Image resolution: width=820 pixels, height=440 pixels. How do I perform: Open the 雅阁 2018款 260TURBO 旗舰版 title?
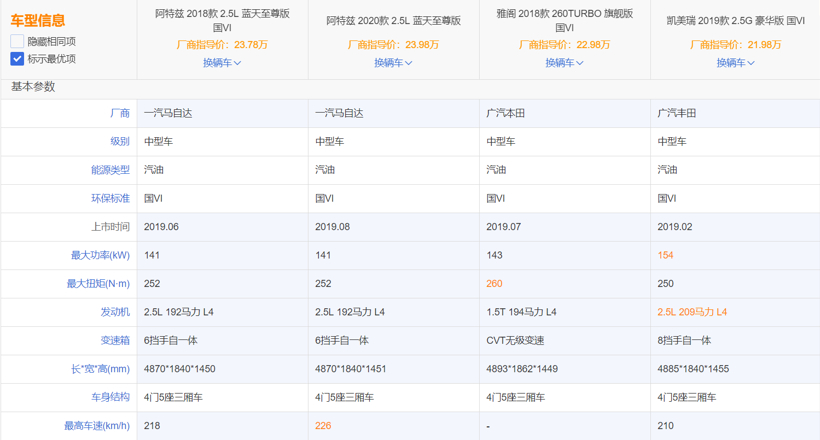pos(564,20)
